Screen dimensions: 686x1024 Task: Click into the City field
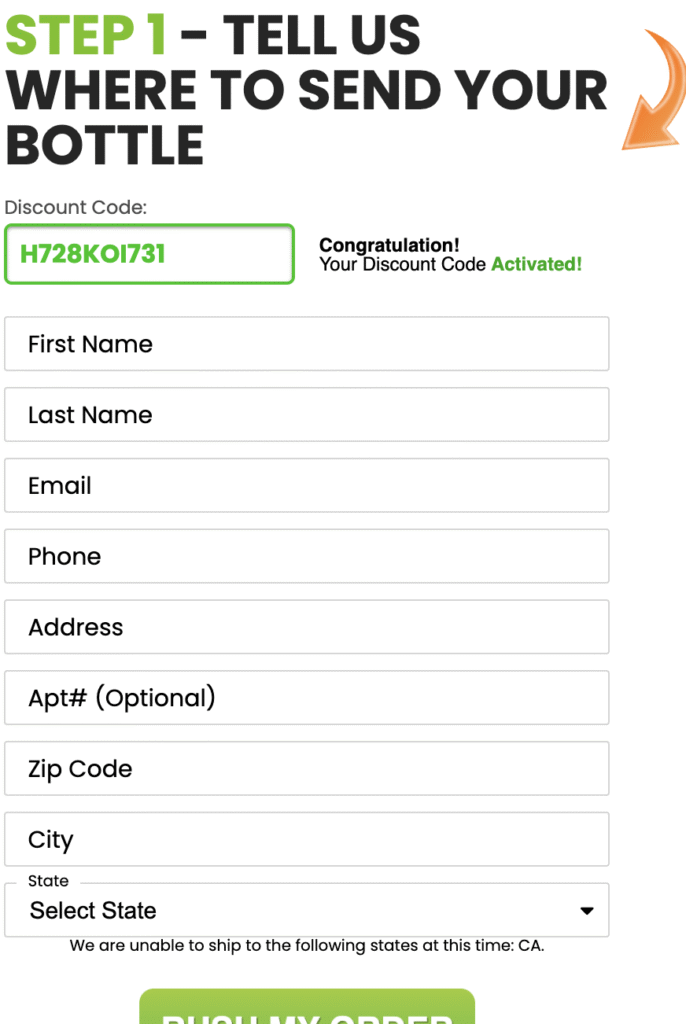coord(306,840)
